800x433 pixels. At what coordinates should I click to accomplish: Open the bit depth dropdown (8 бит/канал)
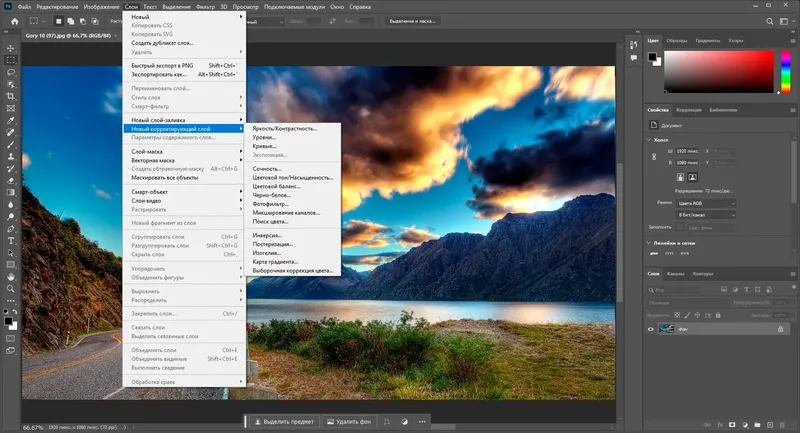[704, 214]
